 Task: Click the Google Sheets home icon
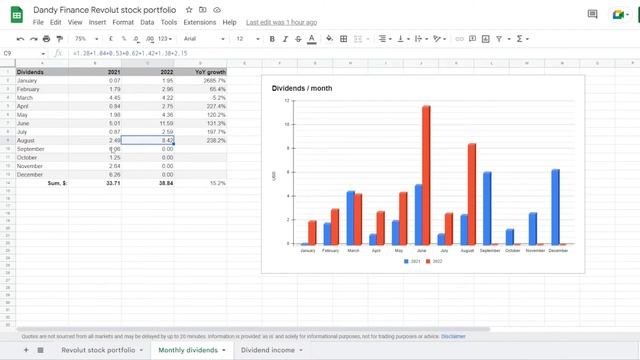(17, 15)
